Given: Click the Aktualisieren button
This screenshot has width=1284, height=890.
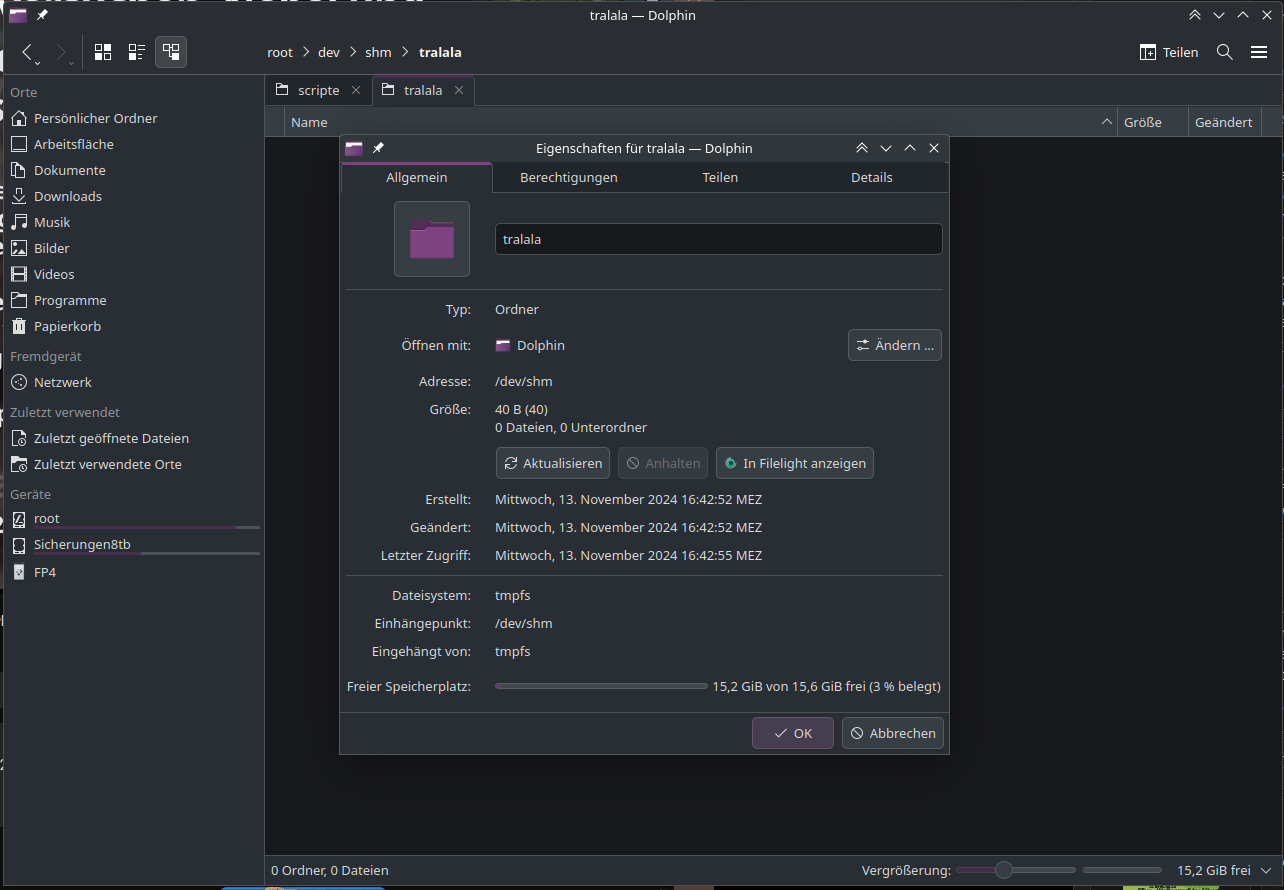Looking at the screenshot, I should (x=553, y=463).
